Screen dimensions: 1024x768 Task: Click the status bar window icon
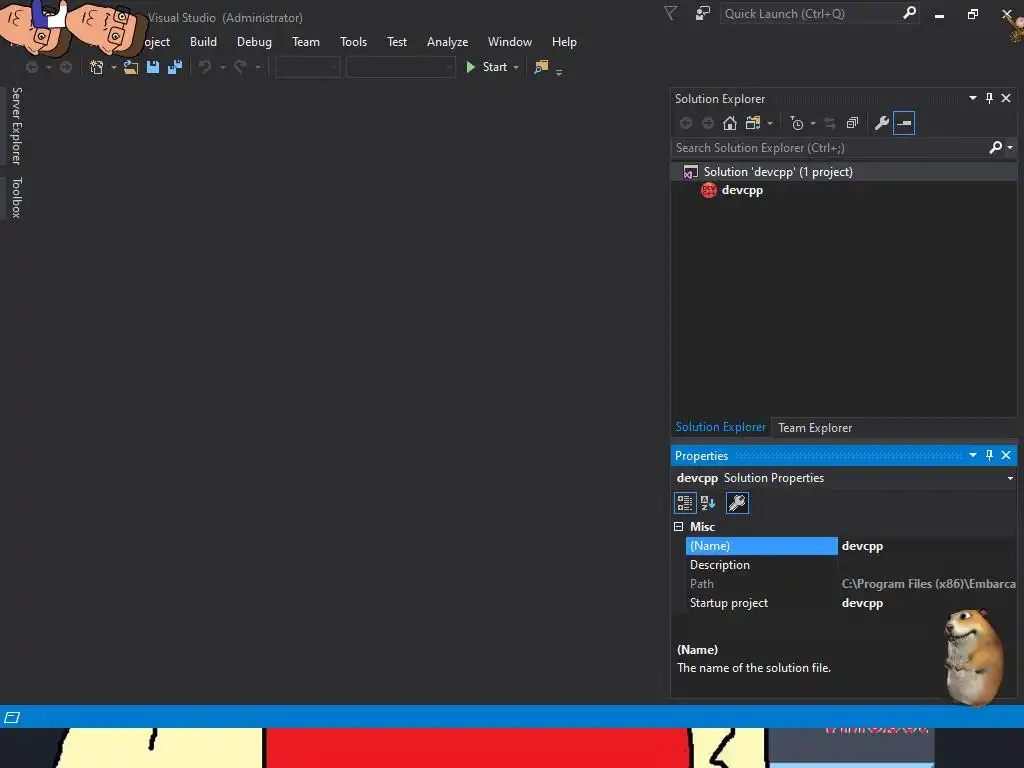click(12, 718)
